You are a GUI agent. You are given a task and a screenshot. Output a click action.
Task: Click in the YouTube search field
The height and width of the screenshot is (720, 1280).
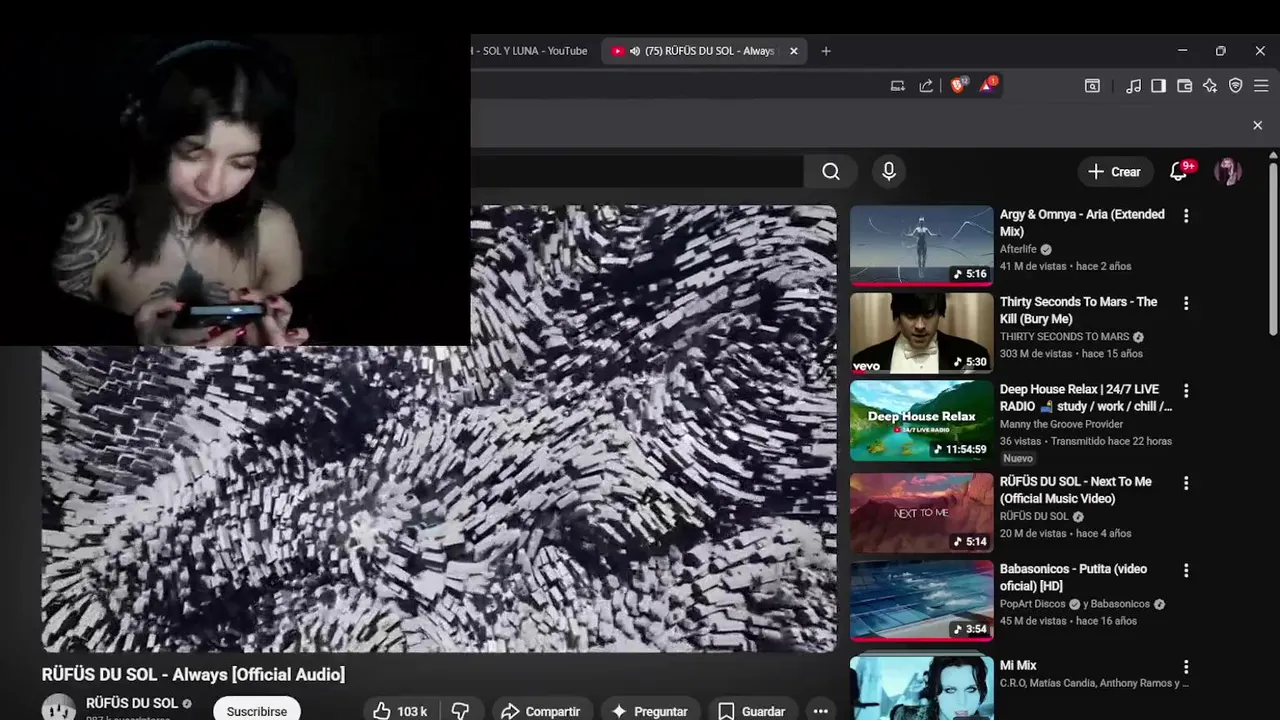[637, 172]
